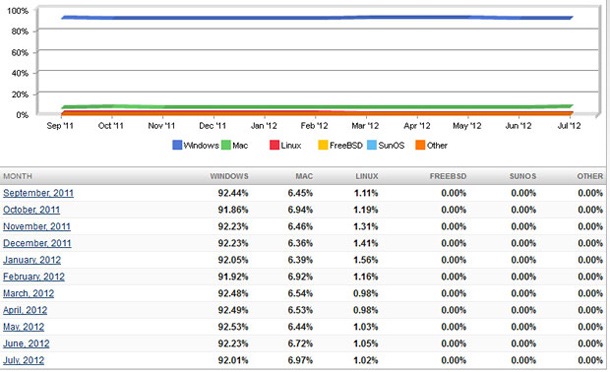
Task: Click the Sep '11 axis label
Action: pos(60,126)
